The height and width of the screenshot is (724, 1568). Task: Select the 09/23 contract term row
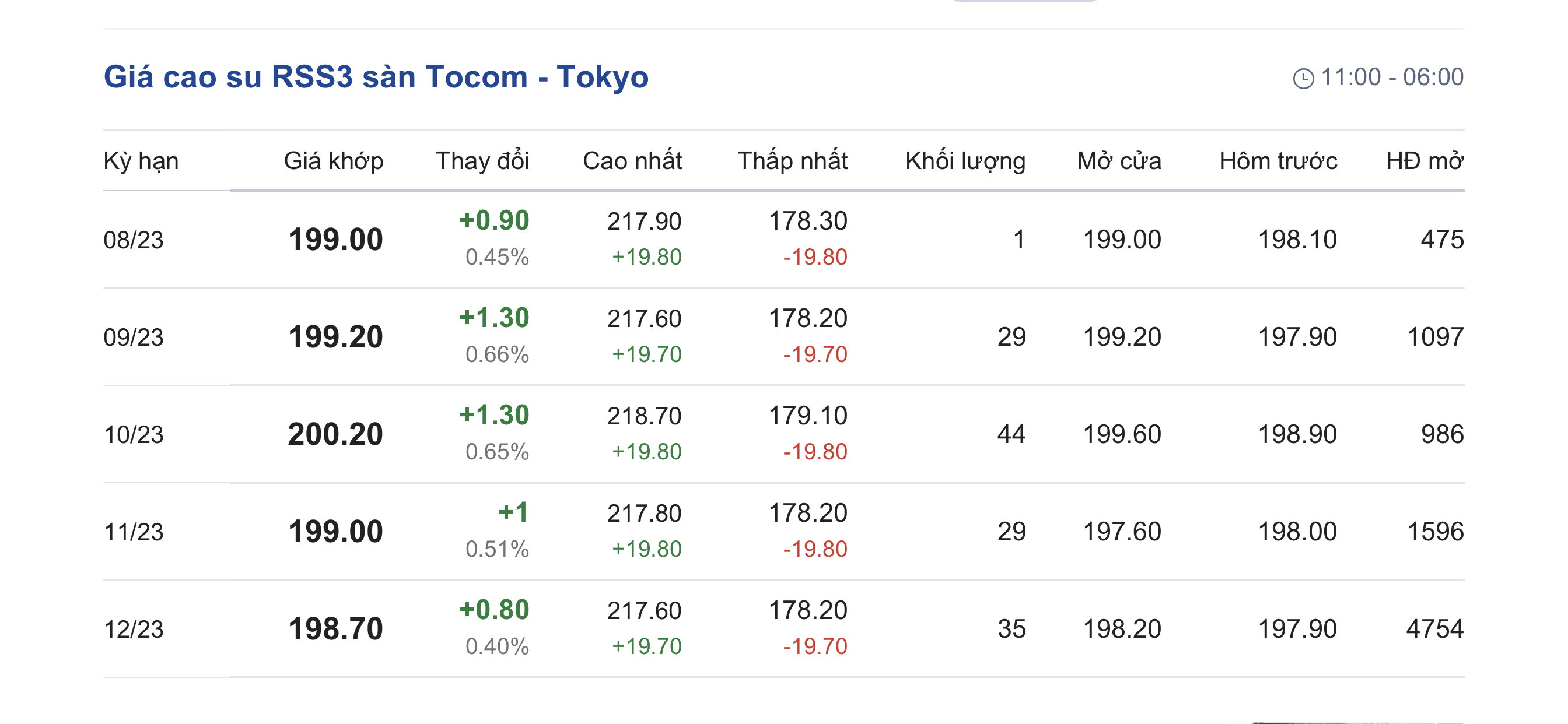pos(134,337)
